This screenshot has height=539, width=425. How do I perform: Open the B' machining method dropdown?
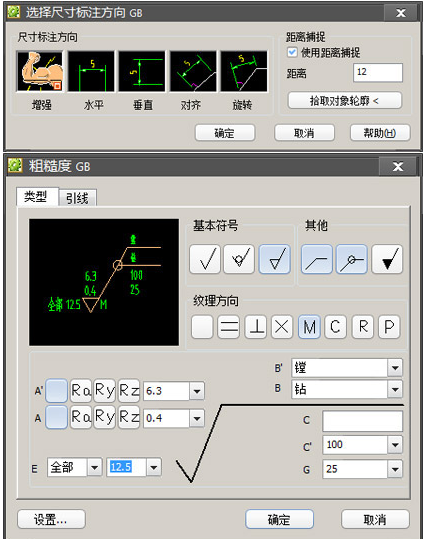point(395,368)
